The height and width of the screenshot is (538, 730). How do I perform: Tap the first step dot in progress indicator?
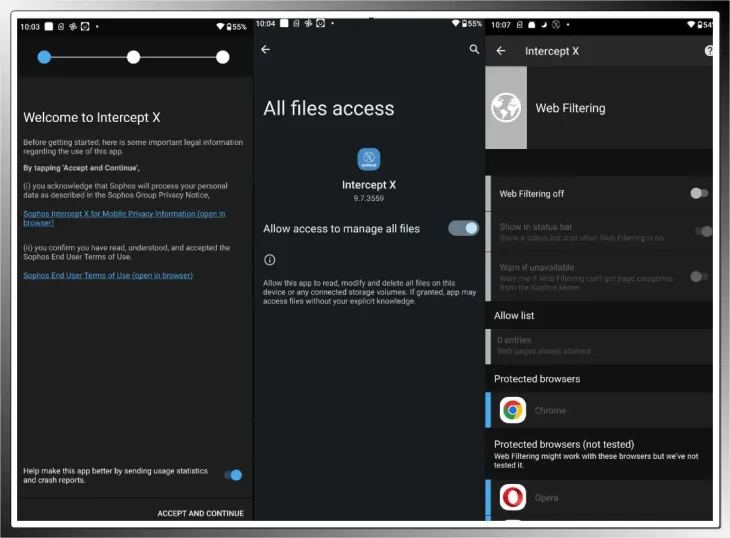(x=44, y=57)
